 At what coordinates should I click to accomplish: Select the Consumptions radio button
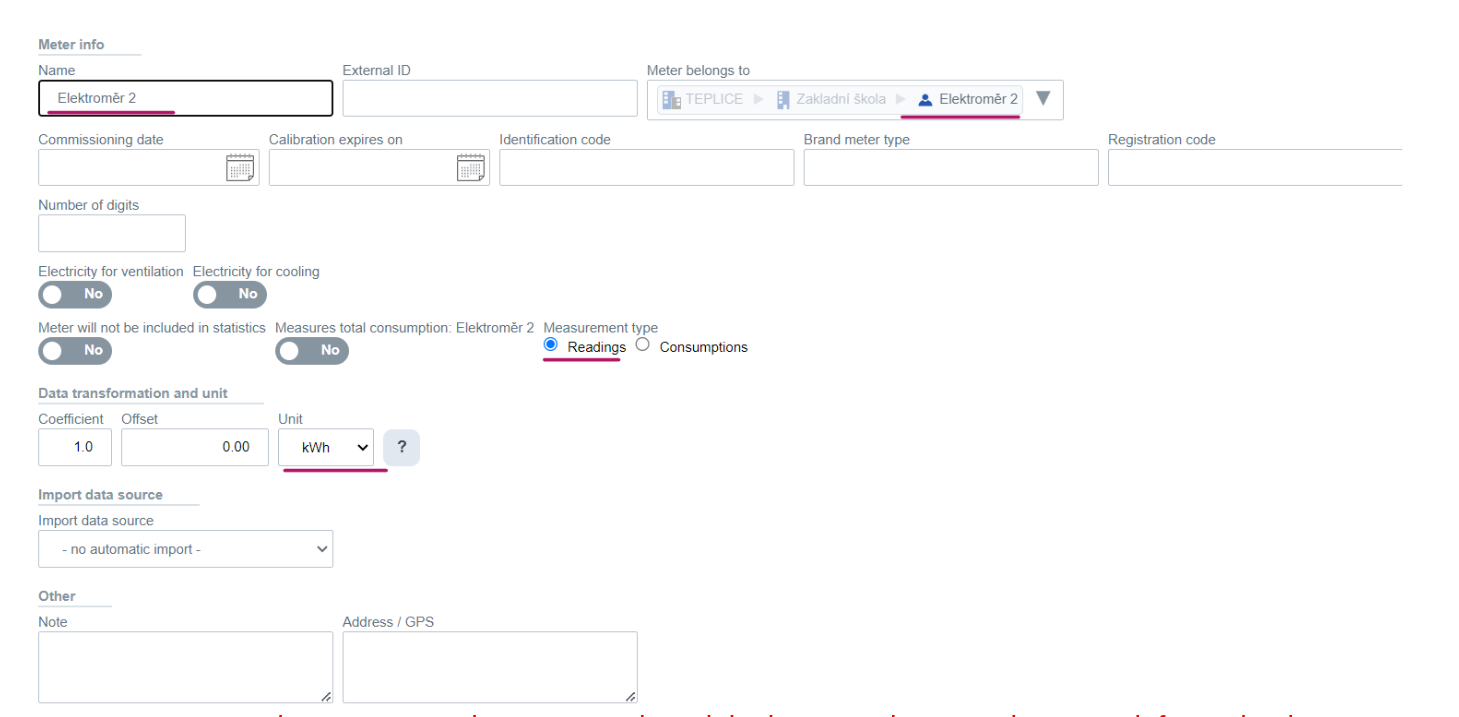pyautogui.click(x=642, y=345)
